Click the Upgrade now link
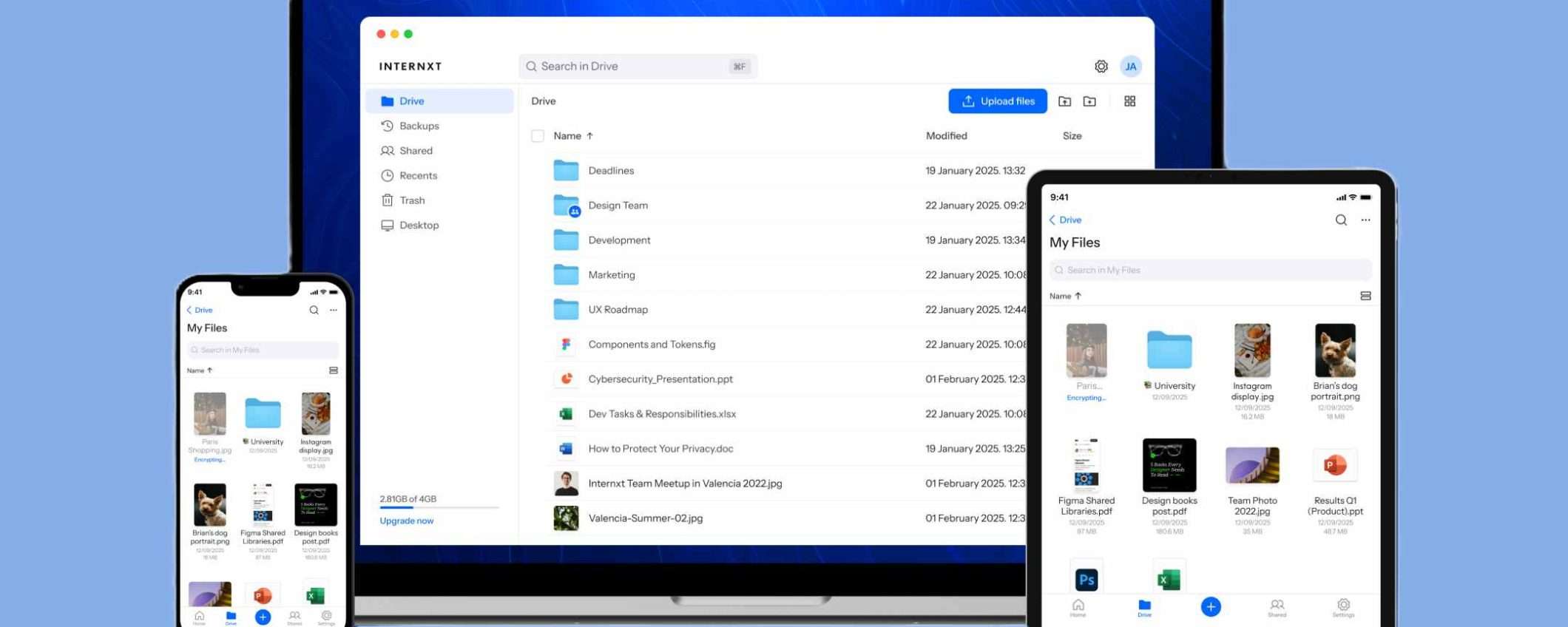The image size is (1568, 627). coord(406,521)
